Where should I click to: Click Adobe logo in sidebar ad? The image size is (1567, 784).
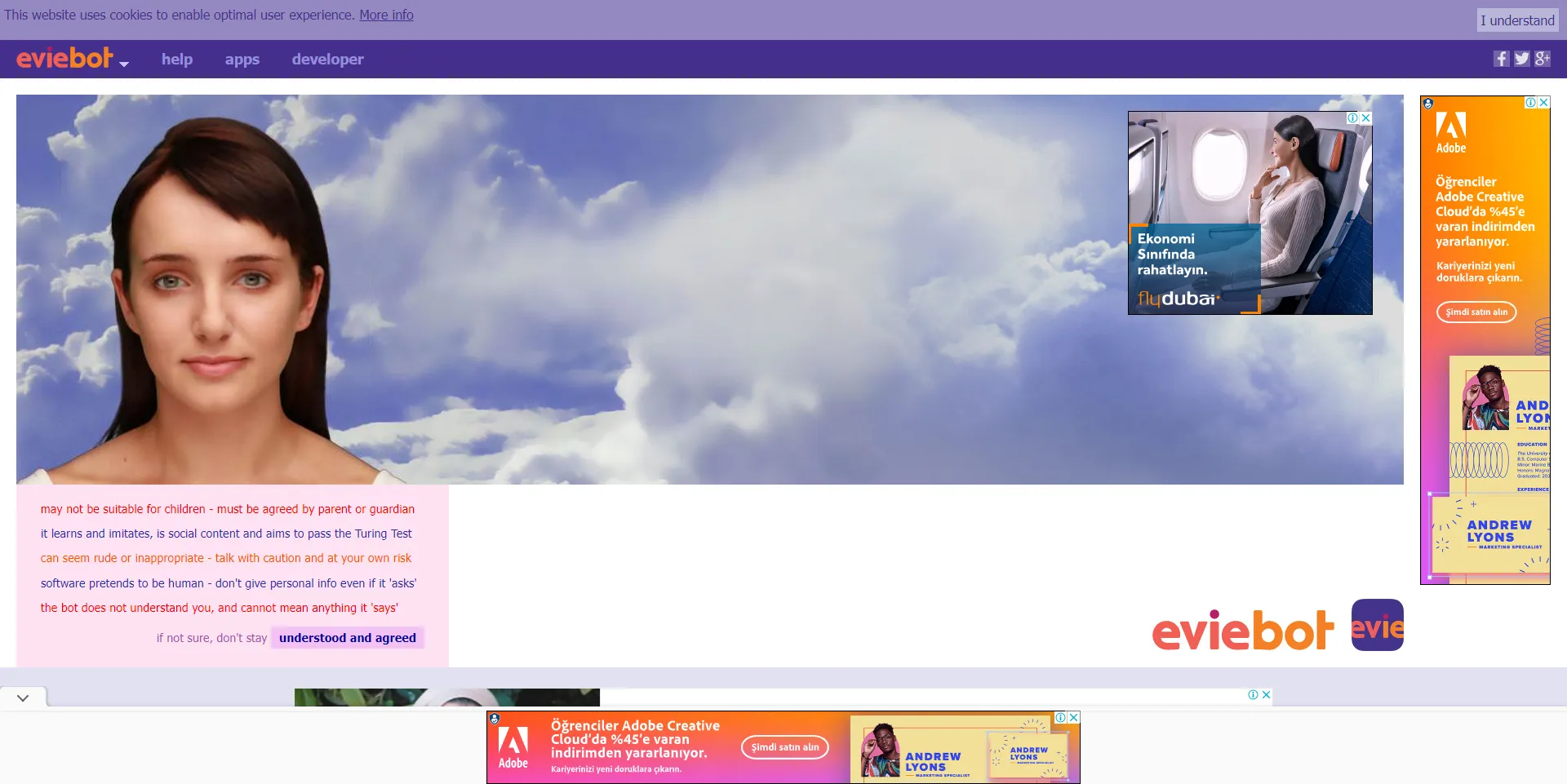pos(1451,132)
